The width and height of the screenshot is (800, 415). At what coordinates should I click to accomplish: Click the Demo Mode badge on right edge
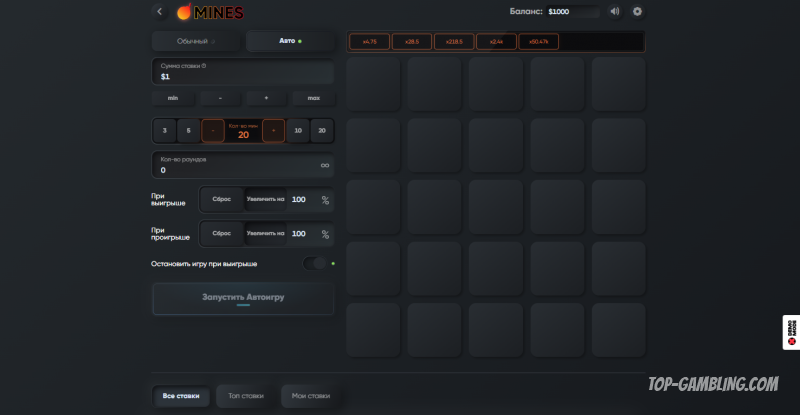pos(790,332)
